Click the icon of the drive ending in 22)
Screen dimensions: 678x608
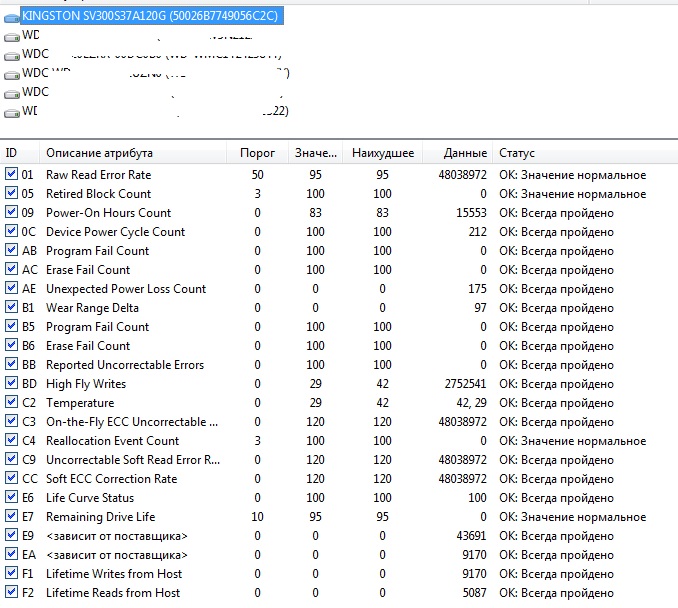(x=12, y=113)
